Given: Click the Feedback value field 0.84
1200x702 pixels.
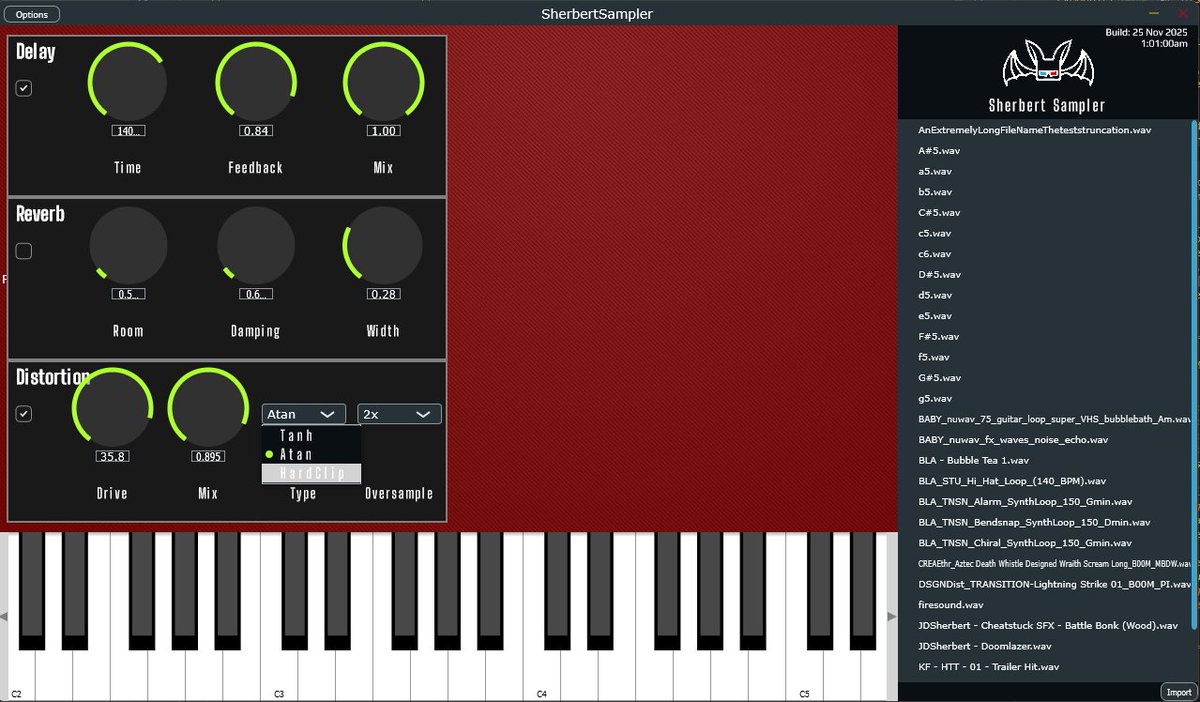Looking at the screenshot, I should (256, 131).
